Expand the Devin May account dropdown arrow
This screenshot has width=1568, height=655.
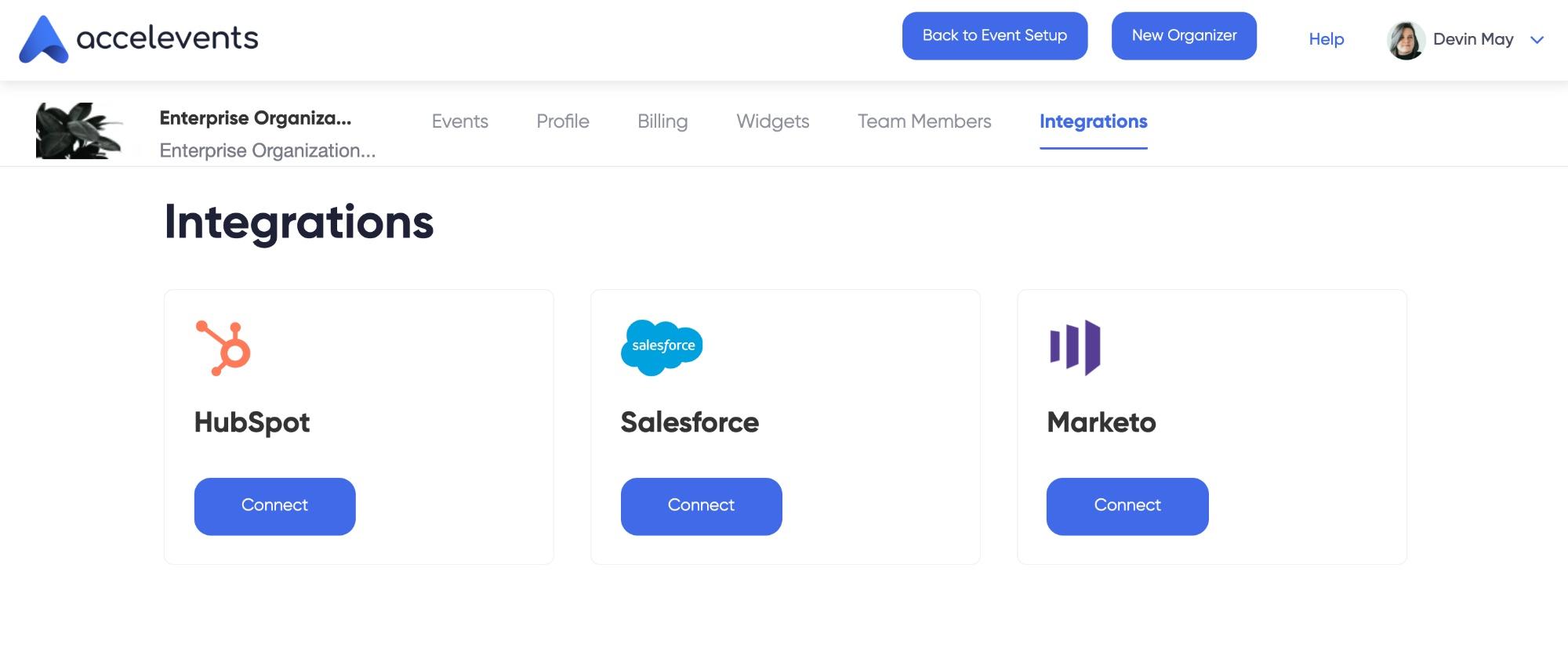coord(1537,40)
